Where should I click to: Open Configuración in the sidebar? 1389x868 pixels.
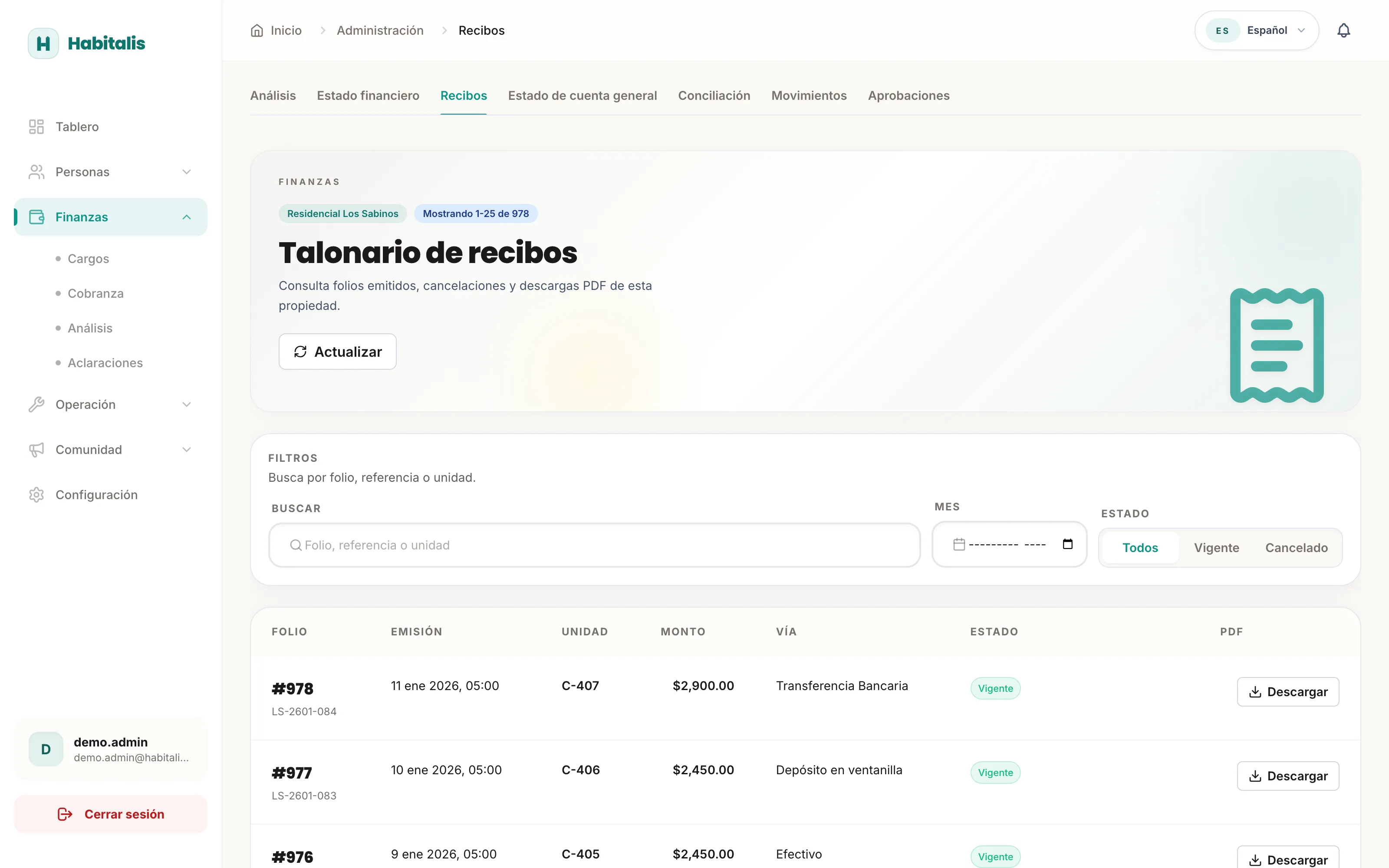pyautogui.click(x=111, y=495)
